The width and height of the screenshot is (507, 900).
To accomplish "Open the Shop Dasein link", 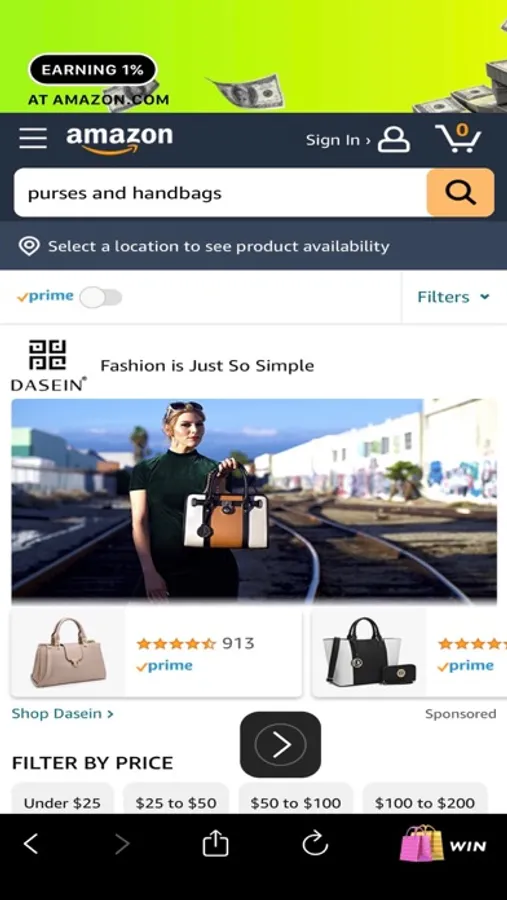I will pos(63,713).
